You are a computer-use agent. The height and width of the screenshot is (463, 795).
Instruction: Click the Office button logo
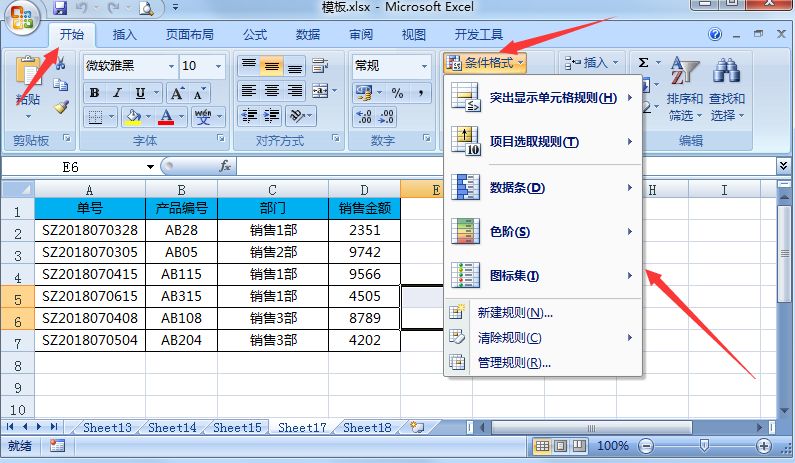coord(21,18)
